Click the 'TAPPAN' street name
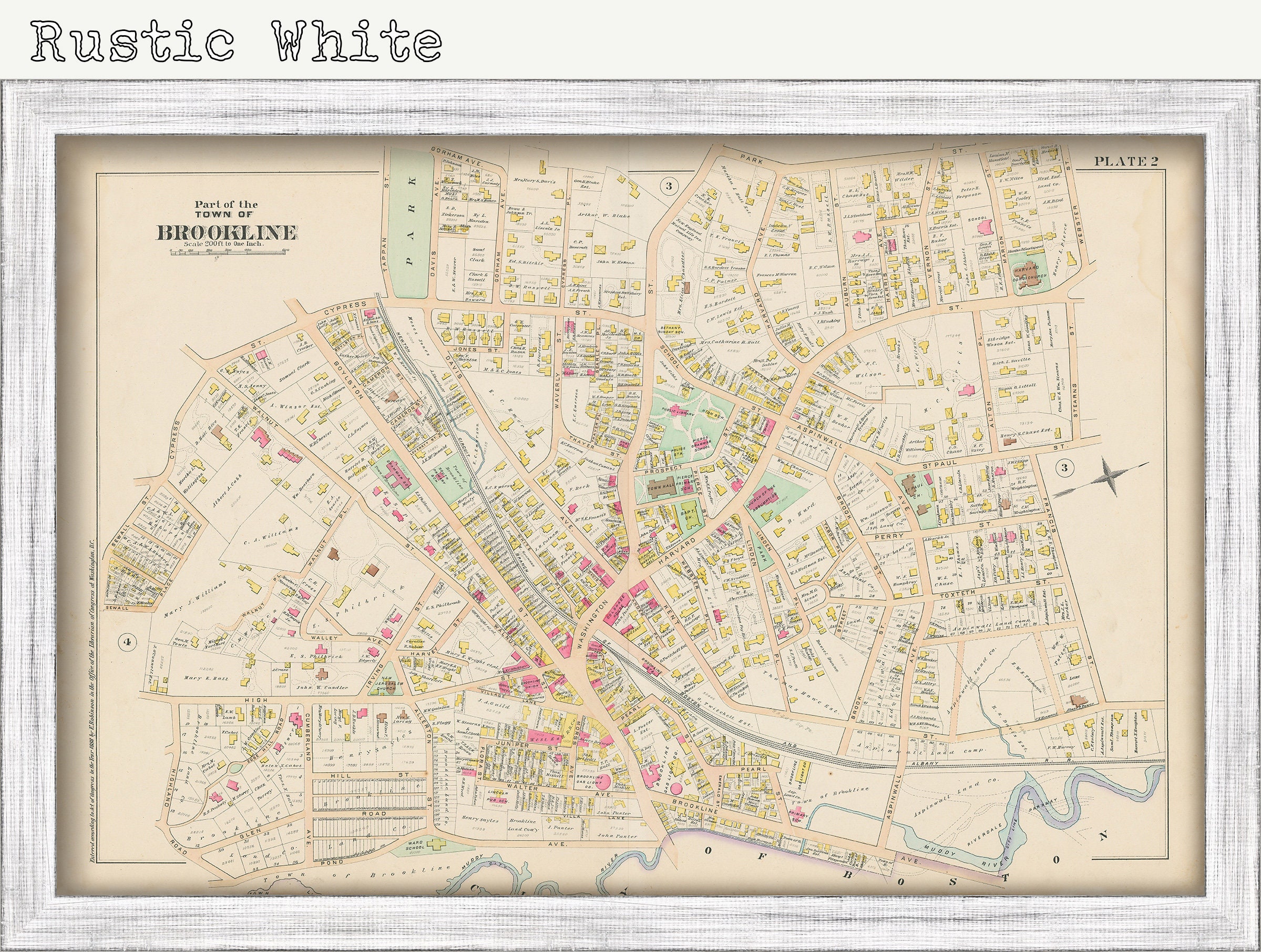 point(385,255)
